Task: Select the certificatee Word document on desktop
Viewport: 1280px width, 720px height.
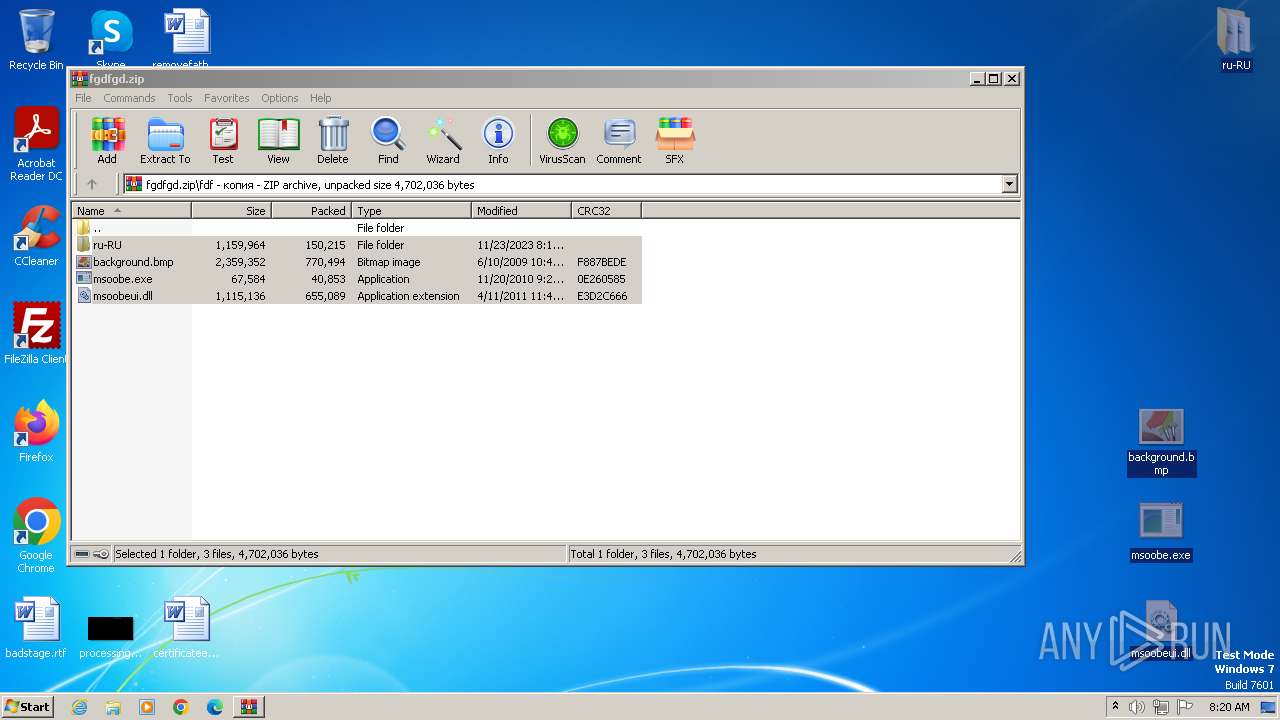Action: click(x=186, y=628)
